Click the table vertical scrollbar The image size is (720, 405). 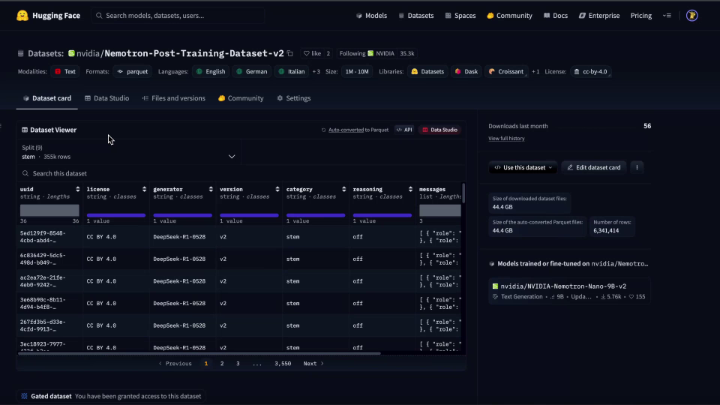coord(463,193)
